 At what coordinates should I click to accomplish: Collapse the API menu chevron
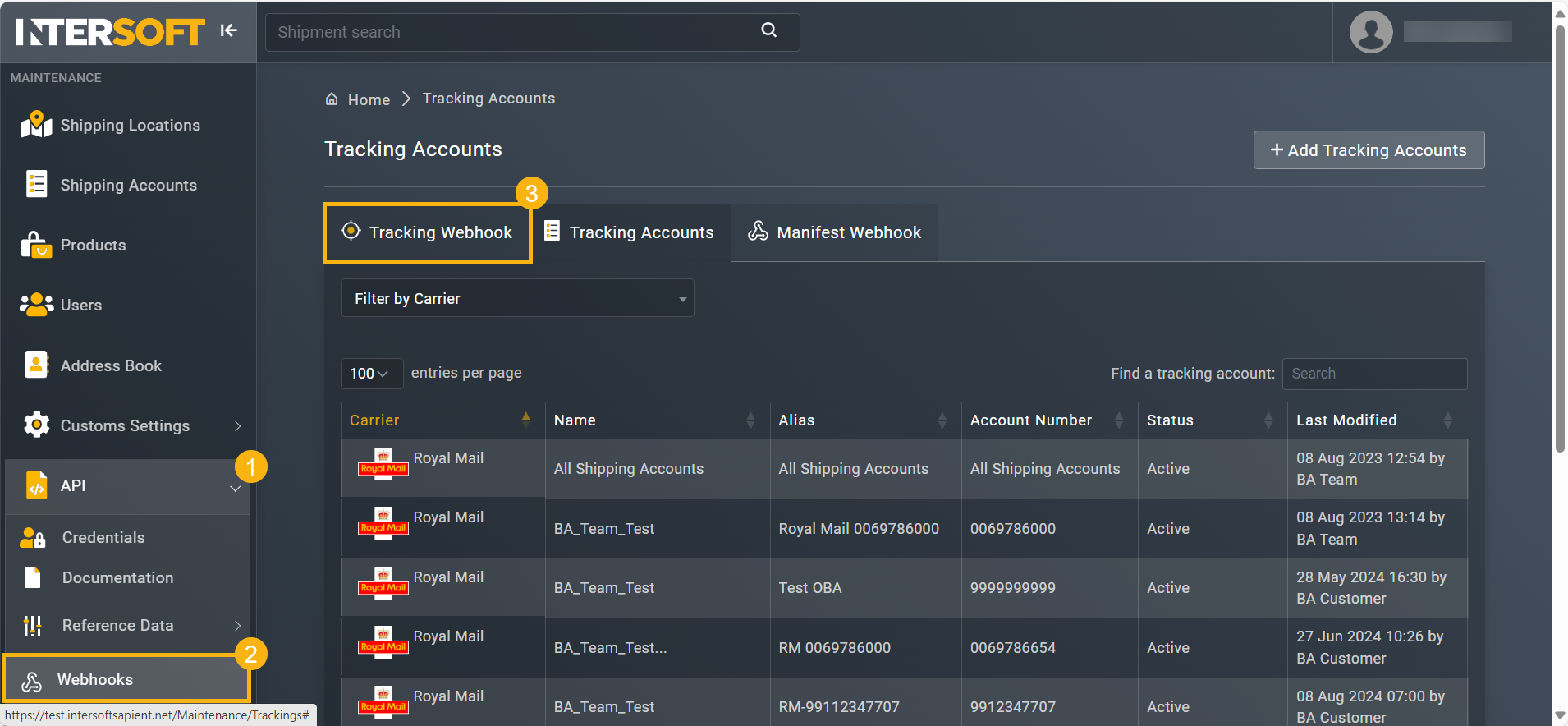tap(236, 488)
